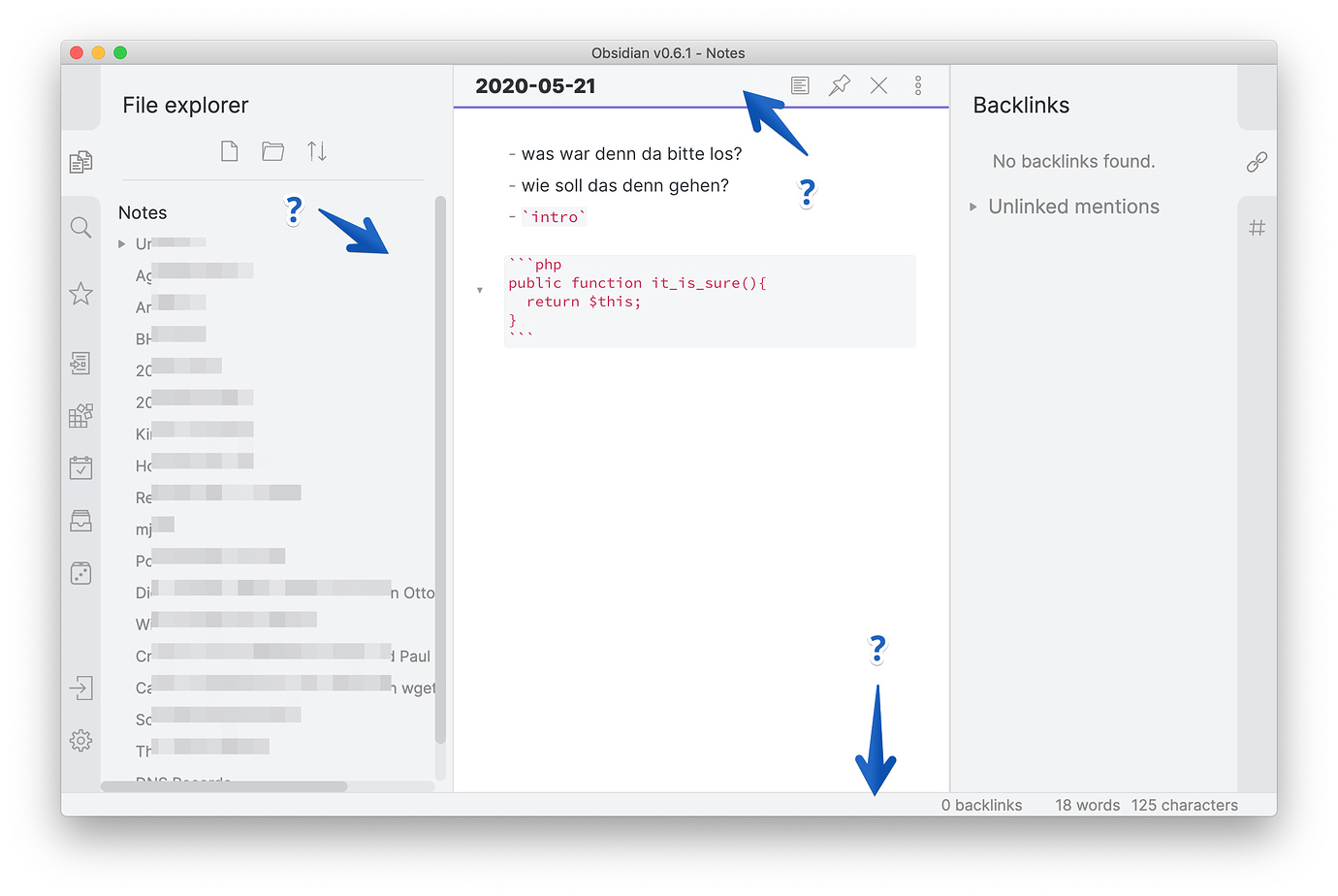Select the file starting with 'mj'
Image resolution: width=1338 pixels, height=896 pixels.
(x=155, y=529)
